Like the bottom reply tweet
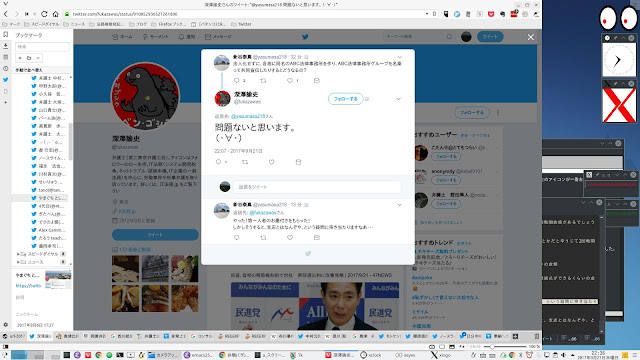This screenshot has width=640, height=360. click(x=290, y=238)
